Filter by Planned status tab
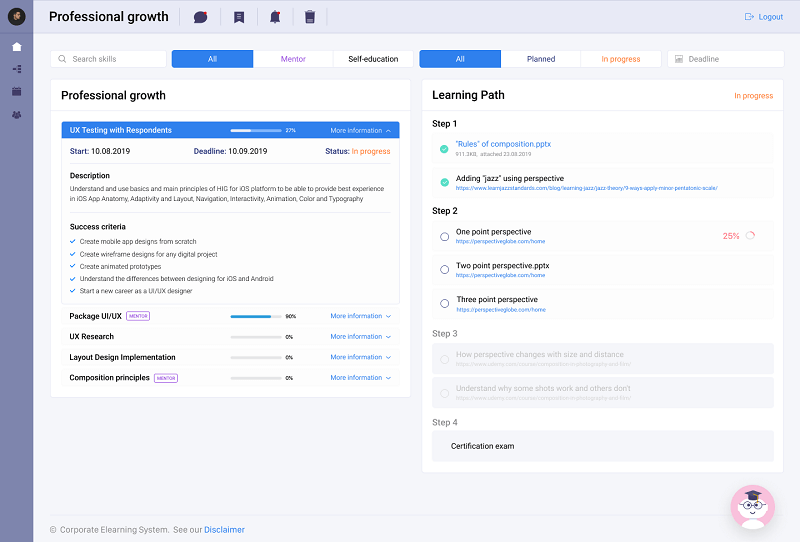Screen dimensions: 800x542 pos(541,59)
